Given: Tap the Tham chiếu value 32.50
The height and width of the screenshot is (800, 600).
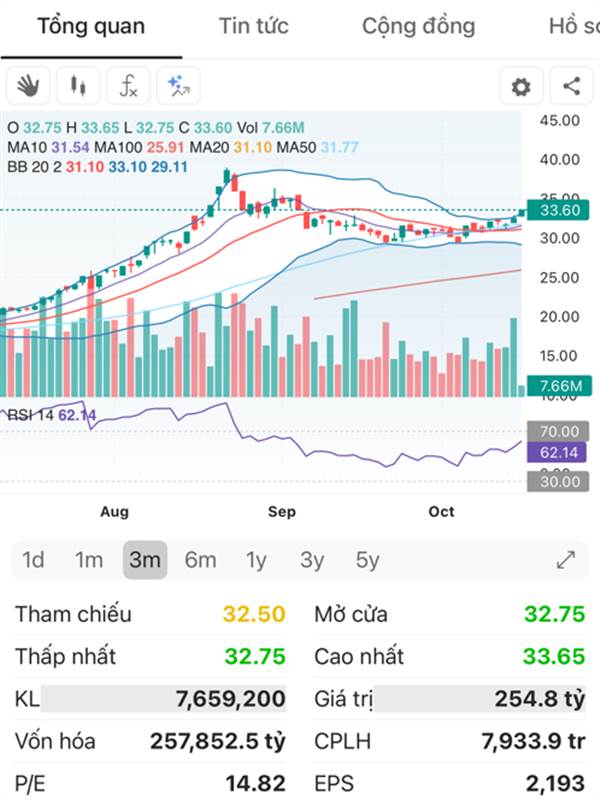Looking at the screenshot, I should [x=254, y=614].
